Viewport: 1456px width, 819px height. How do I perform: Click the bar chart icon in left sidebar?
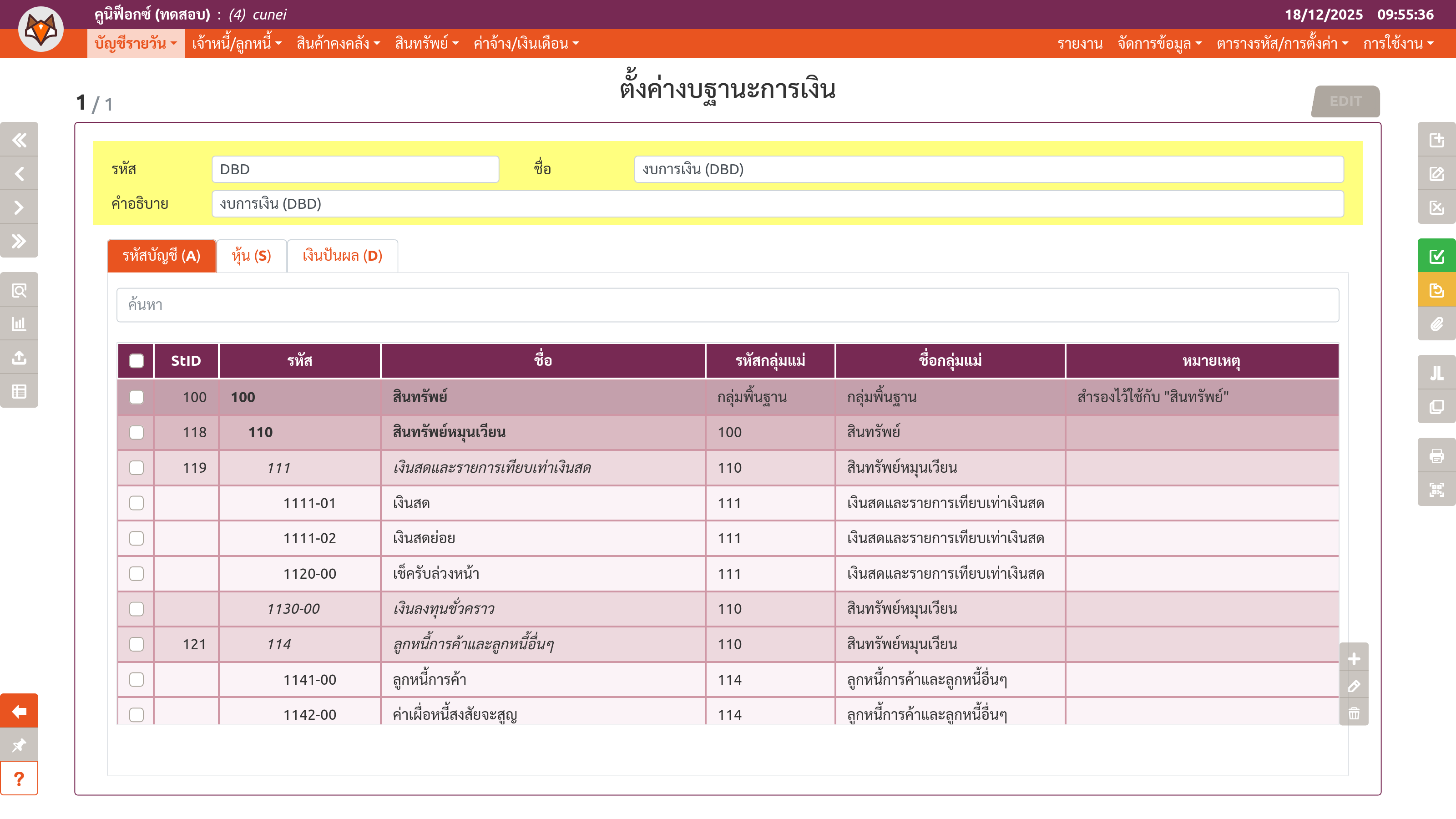(19, 324)
